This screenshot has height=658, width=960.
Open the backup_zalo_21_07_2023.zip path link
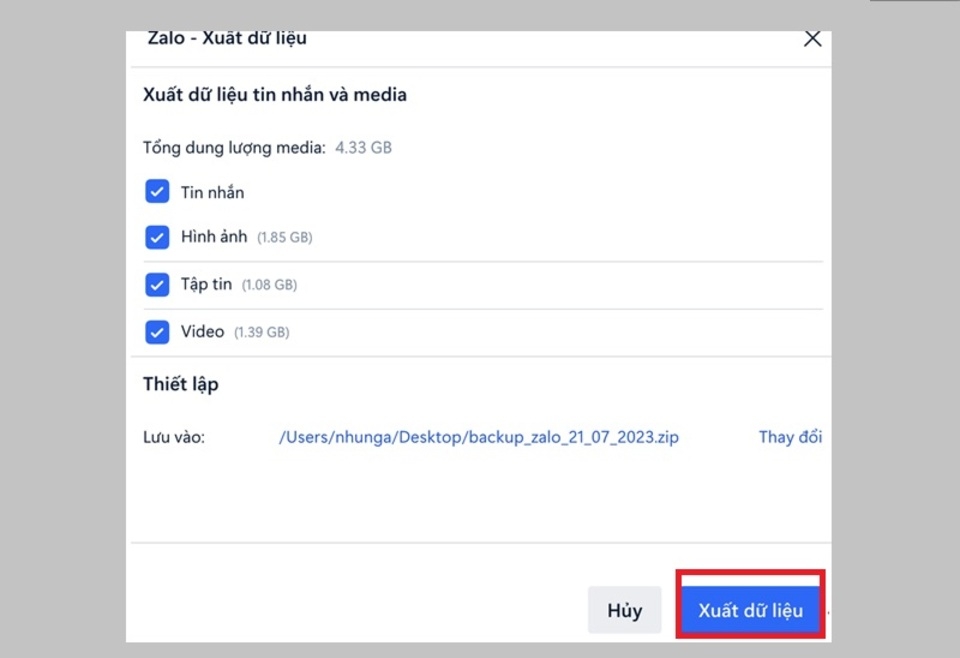coord(479,438)
